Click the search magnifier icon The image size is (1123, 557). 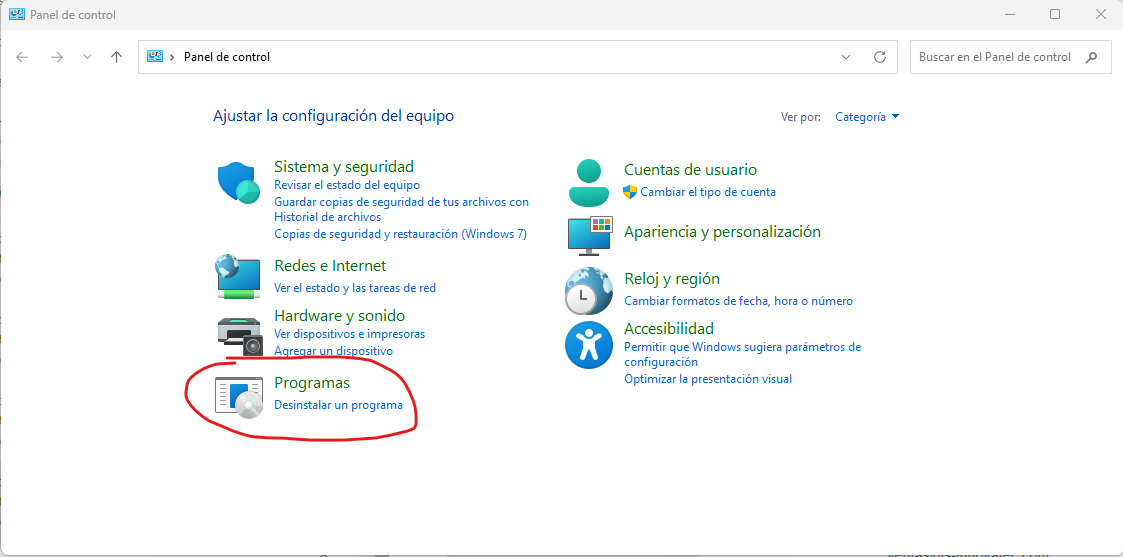tap(1091, 57)
